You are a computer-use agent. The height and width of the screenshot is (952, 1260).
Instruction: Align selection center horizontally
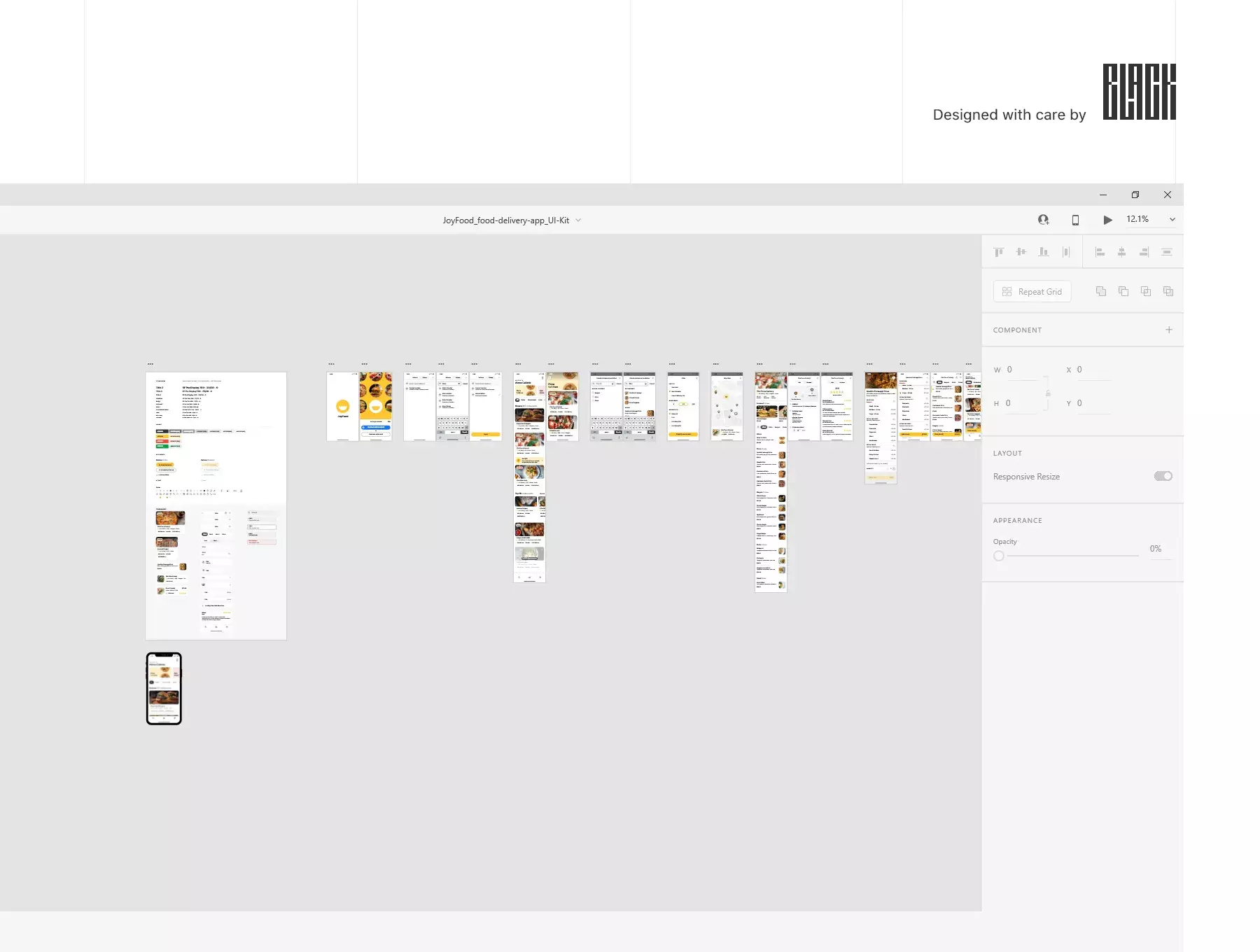tap(1122, 252)
